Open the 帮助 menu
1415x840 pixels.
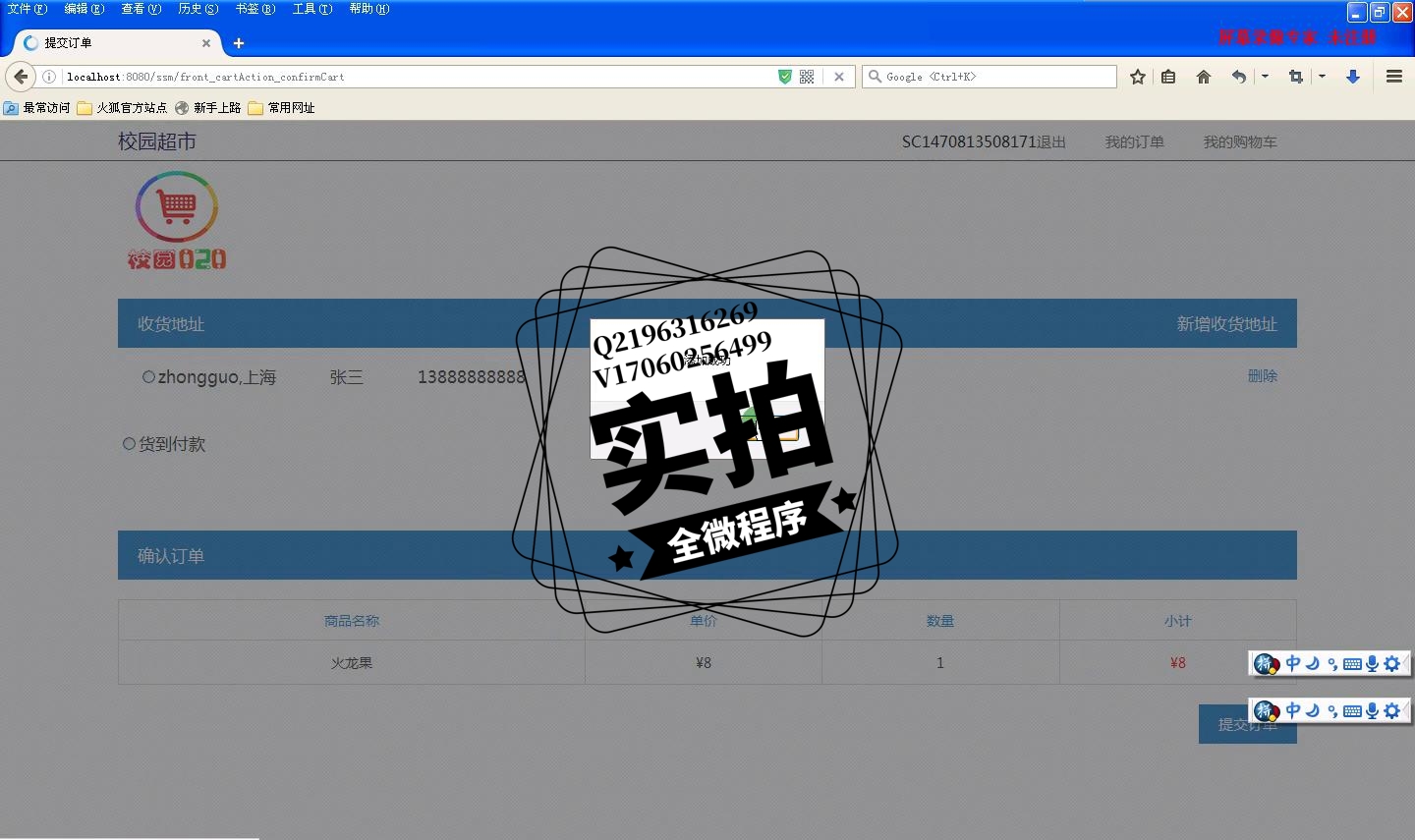[368, 9]
